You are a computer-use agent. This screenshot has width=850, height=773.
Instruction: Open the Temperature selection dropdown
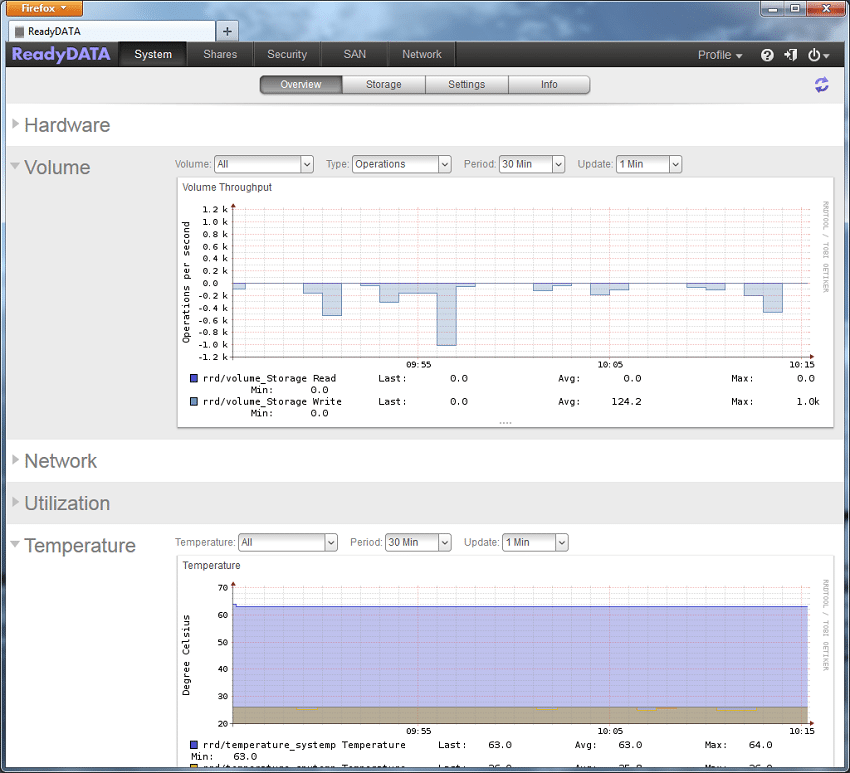[x=288, y=543]
